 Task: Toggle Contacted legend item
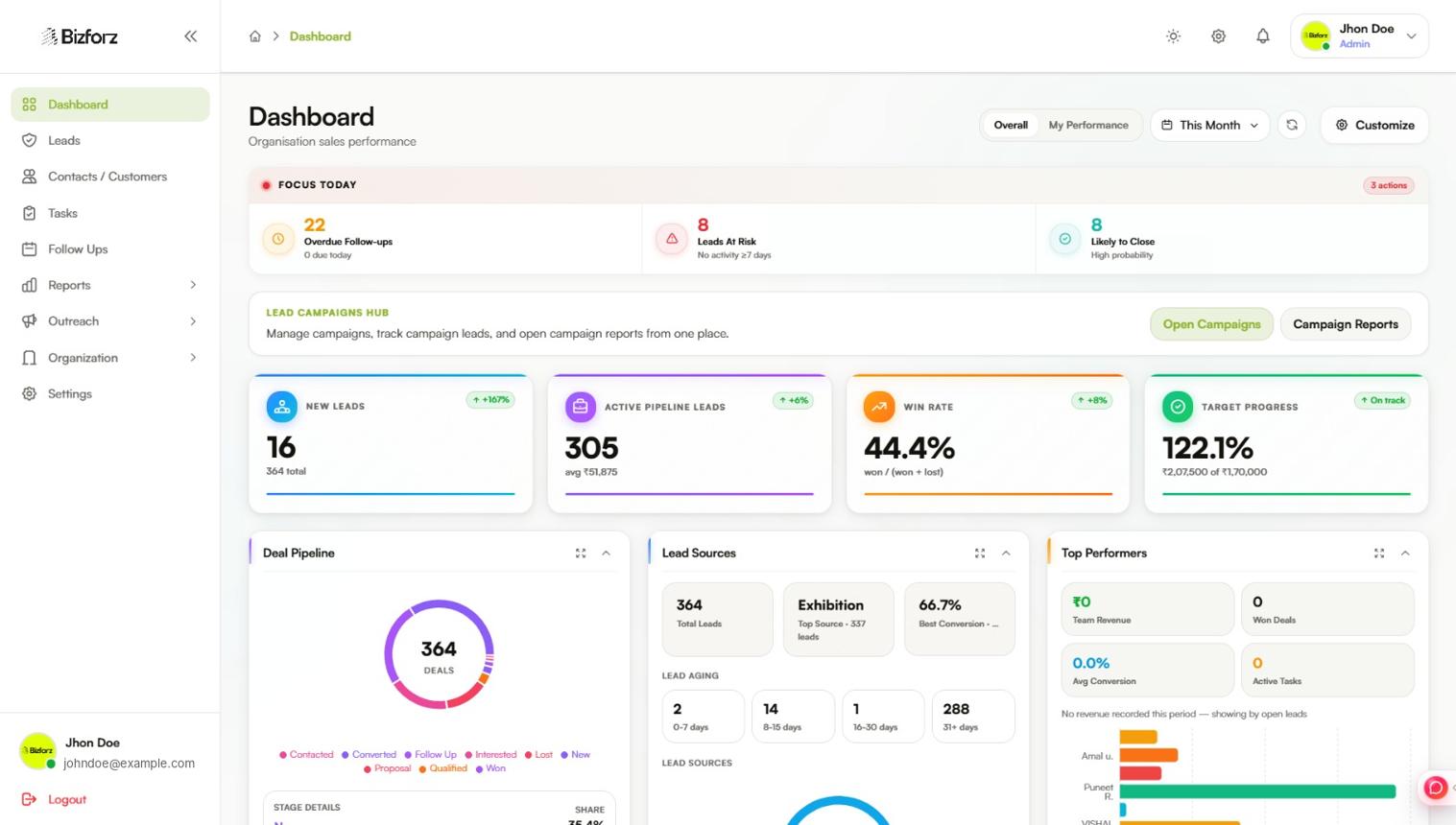(306, 755)
